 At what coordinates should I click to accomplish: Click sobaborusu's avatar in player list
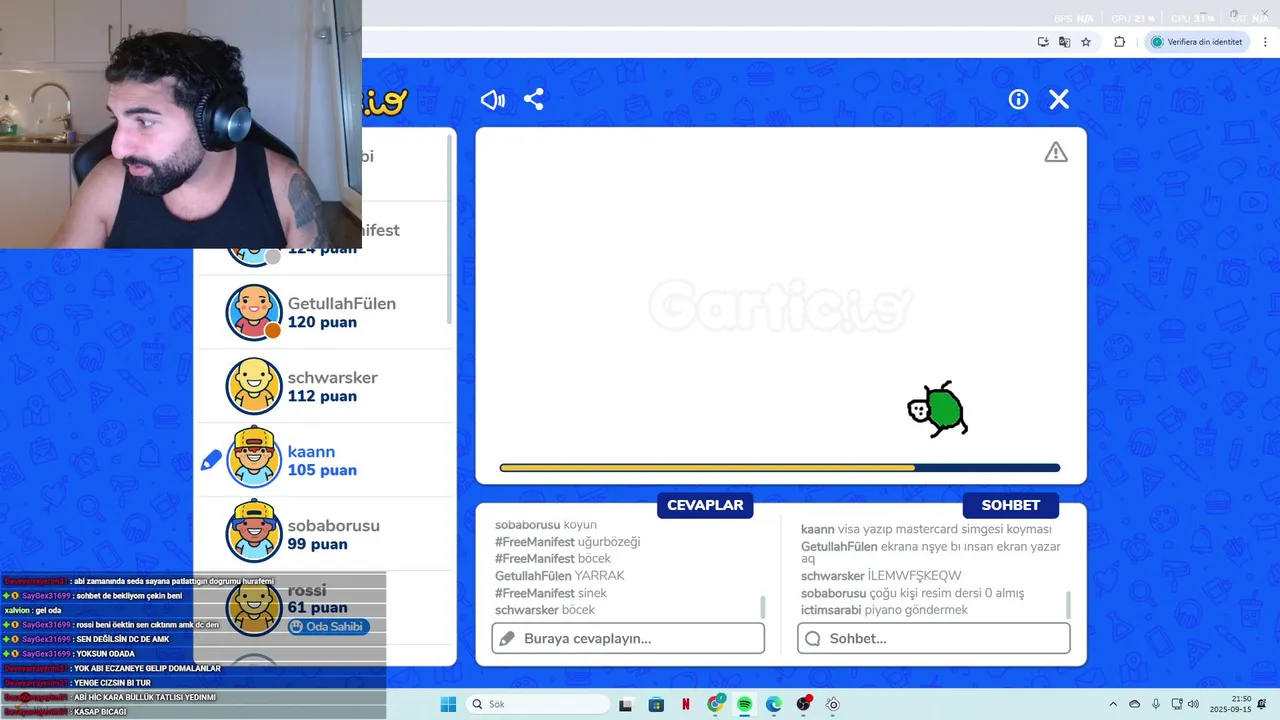point(254,533)
